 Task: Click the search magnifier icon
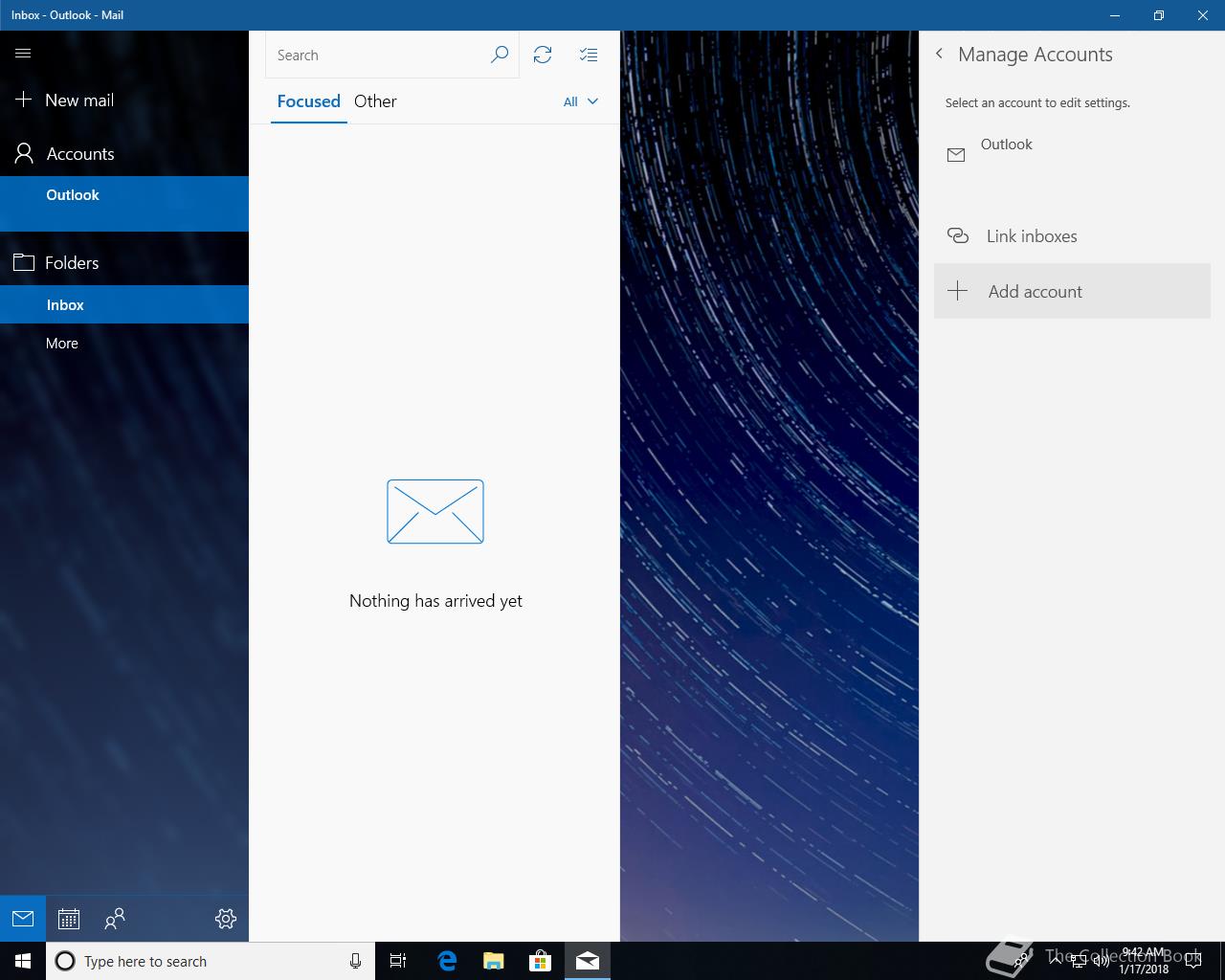[x=499, y=56]
